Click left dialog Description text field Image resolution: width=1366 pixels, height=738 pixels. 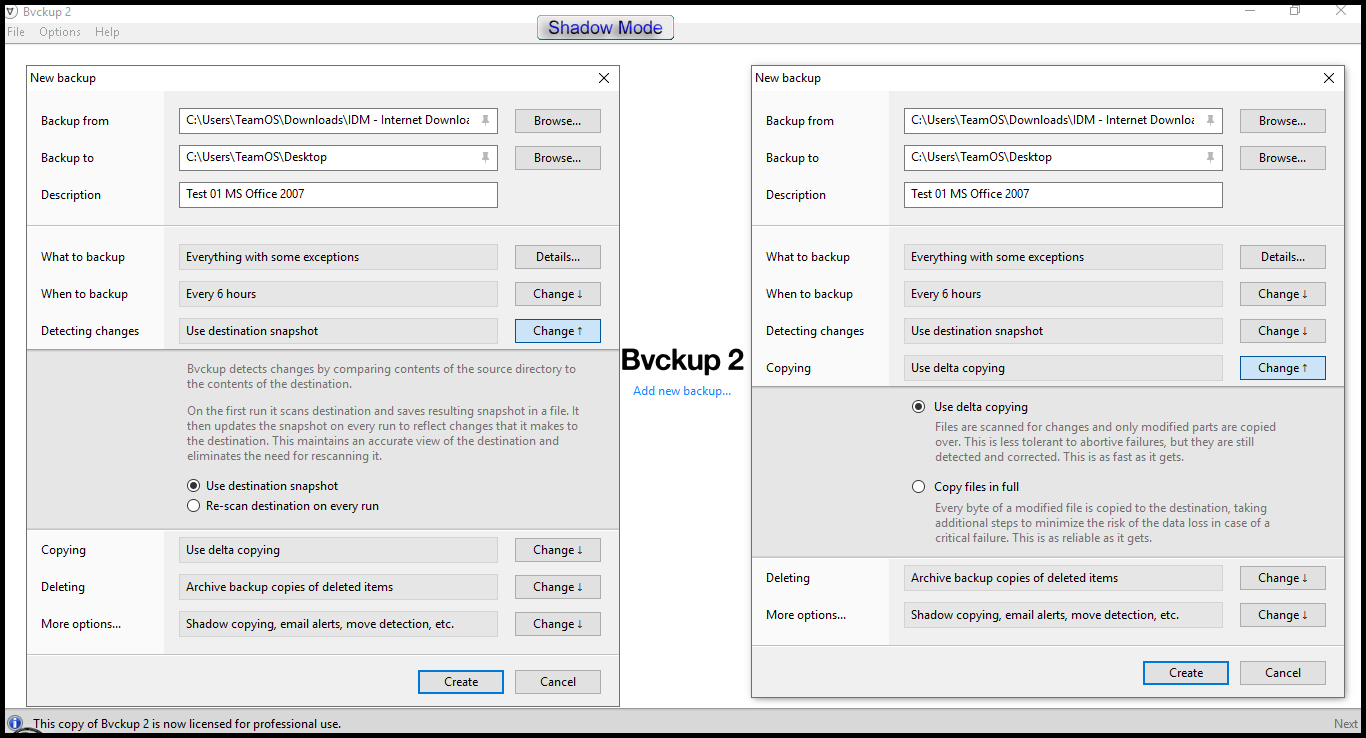(x=338, y=194)
